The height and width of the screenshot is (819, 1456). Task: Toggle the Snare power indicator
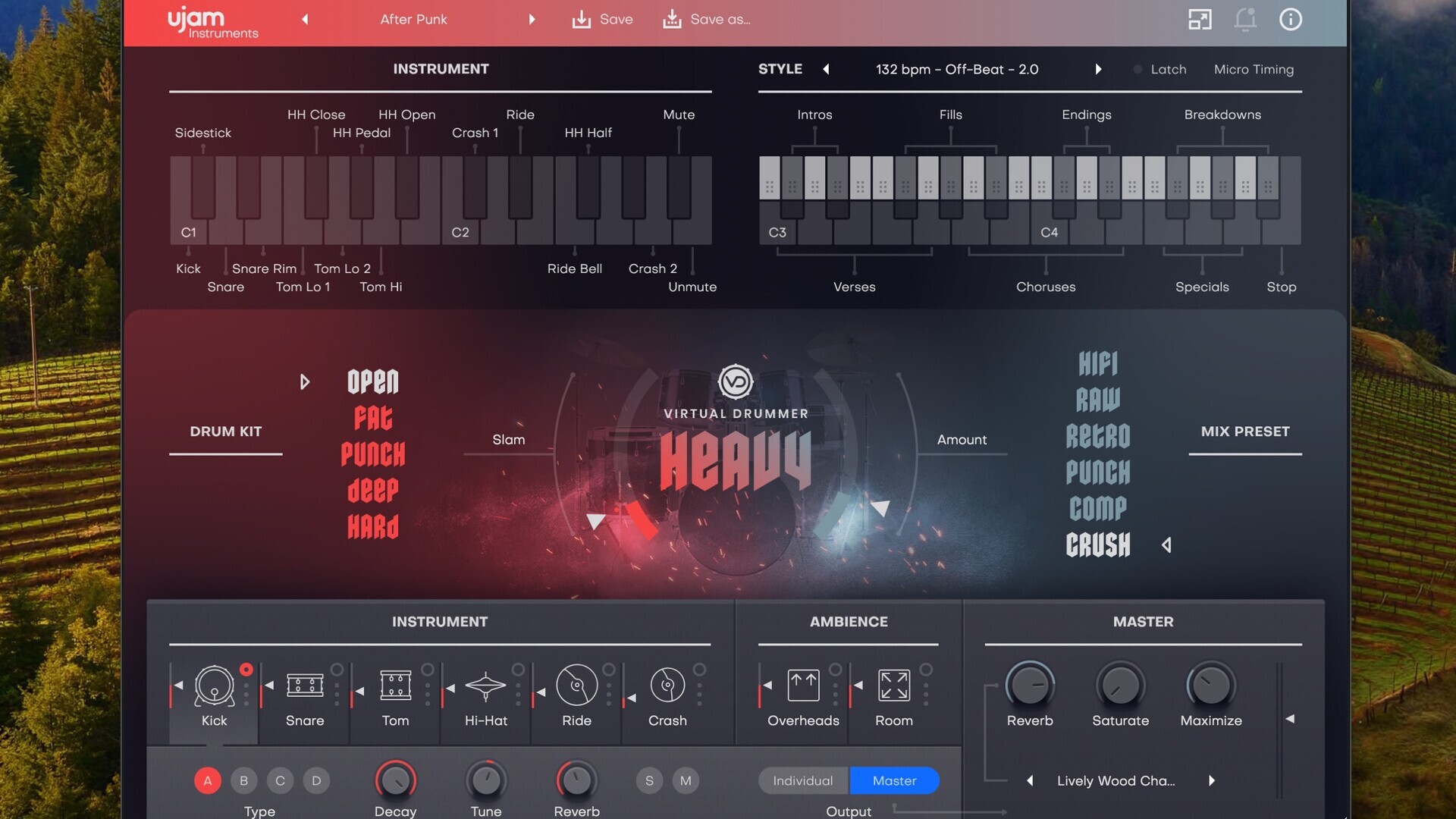coord(337,670)
